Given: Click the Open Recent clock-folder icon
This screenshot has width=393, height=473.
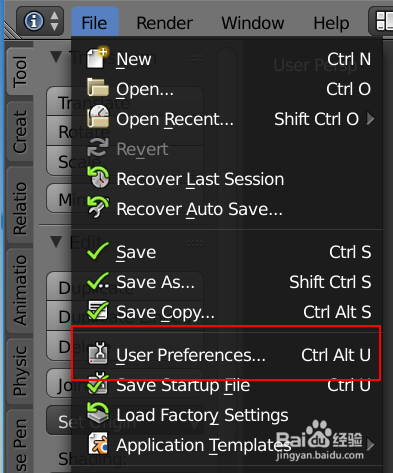Looking at the screenshot, I should point(98,117).
